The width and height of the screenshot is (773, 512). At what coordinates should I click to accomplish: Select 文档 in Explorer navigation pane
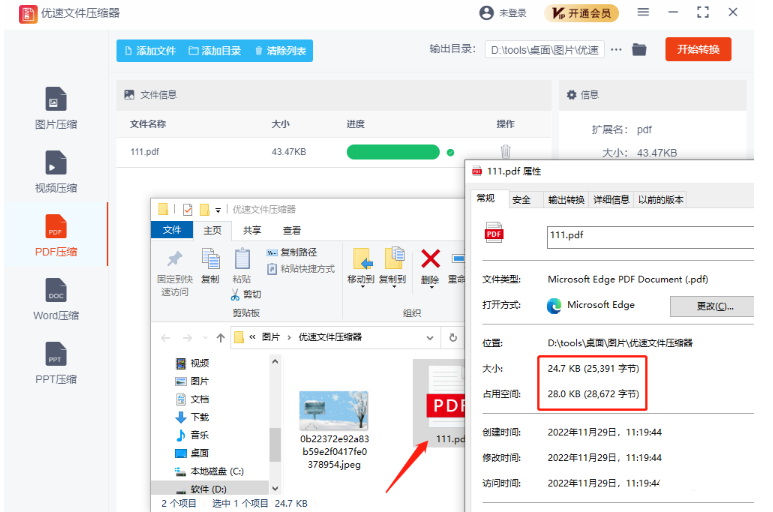click(x=192, y=399)
